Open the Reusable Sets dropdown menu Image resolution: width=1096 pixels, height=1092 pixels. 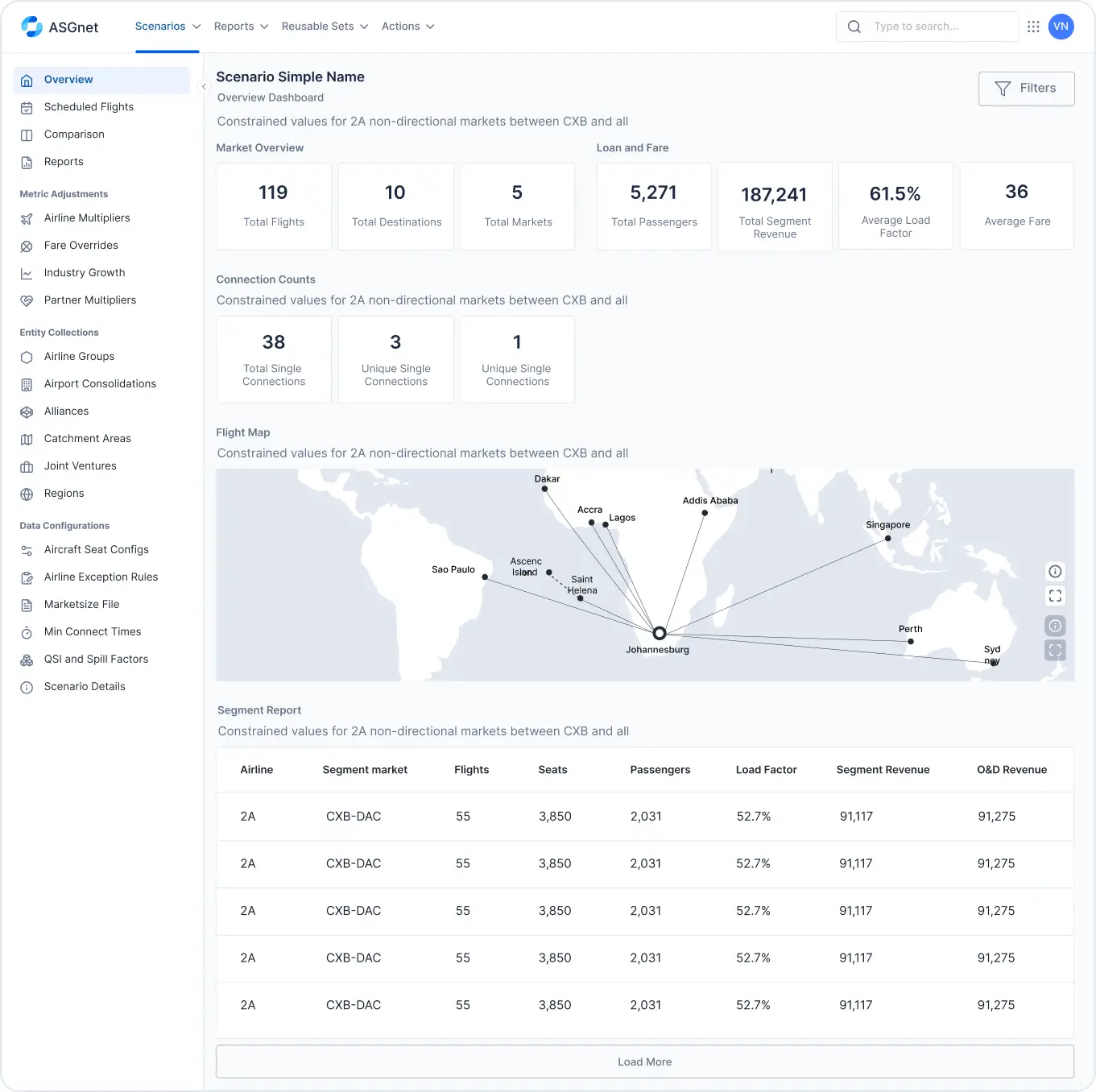(x=325, y=27)
